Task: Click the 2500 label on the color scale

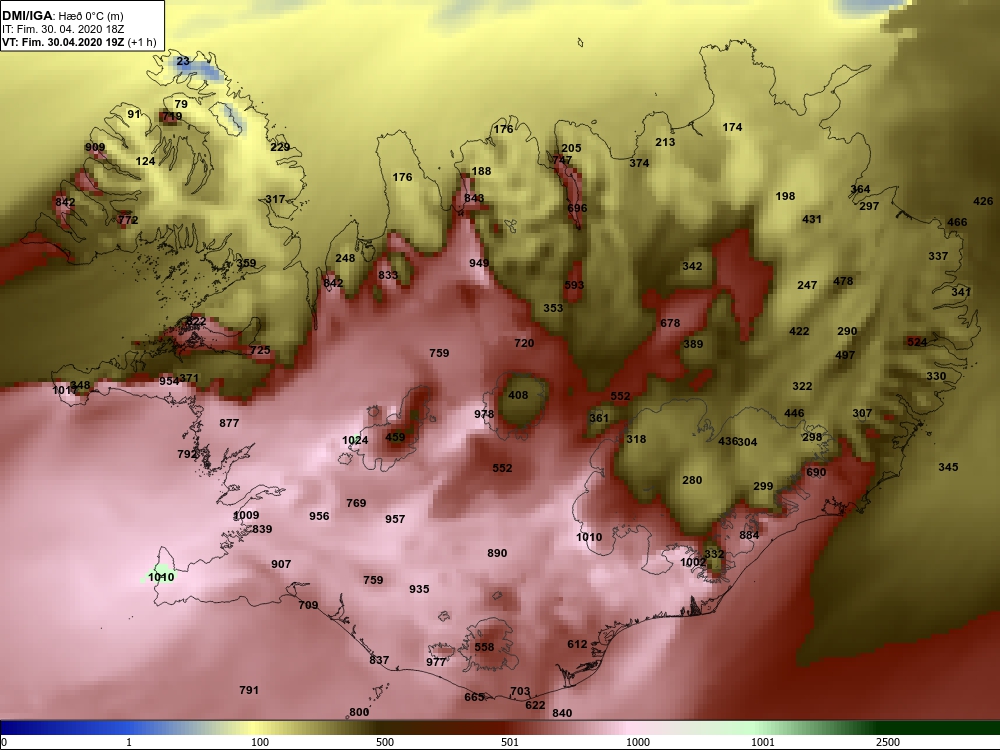Action: click(x=888, y=742)
